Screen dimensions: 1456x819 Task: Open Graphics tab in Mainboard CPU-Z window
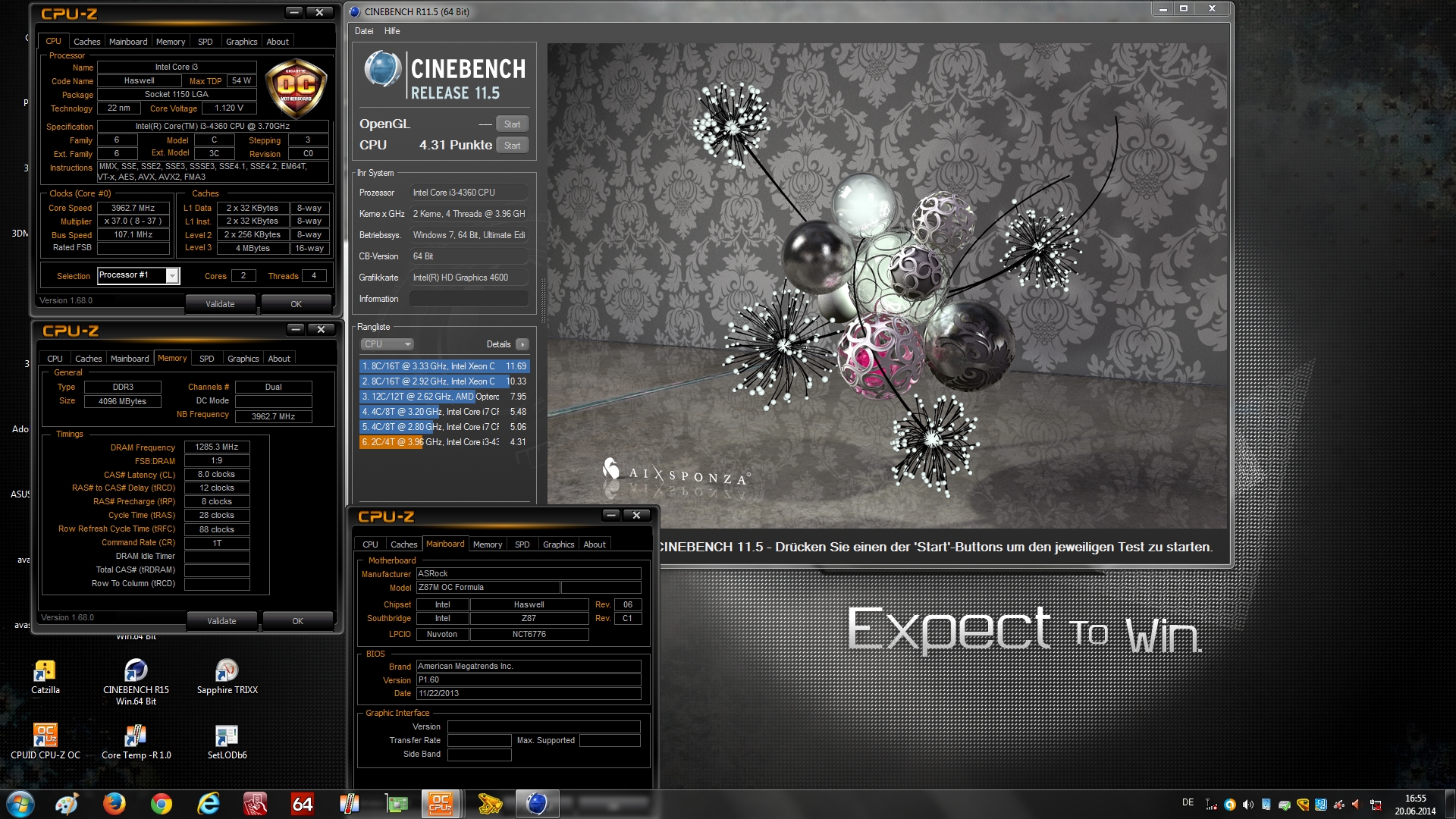click(559, 544)
